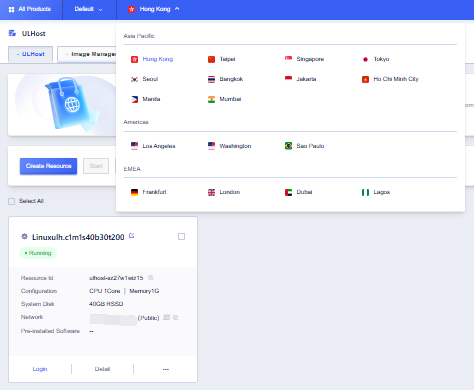Switch to the Image Manager tab
This screenshot has width=474, height=390.
coord(87,54)
